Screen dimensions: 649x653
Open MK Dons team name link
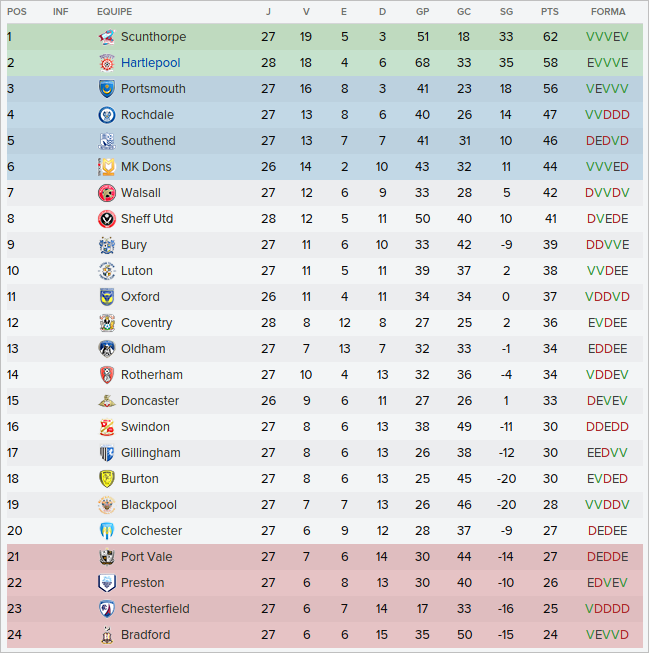point(146,167)
